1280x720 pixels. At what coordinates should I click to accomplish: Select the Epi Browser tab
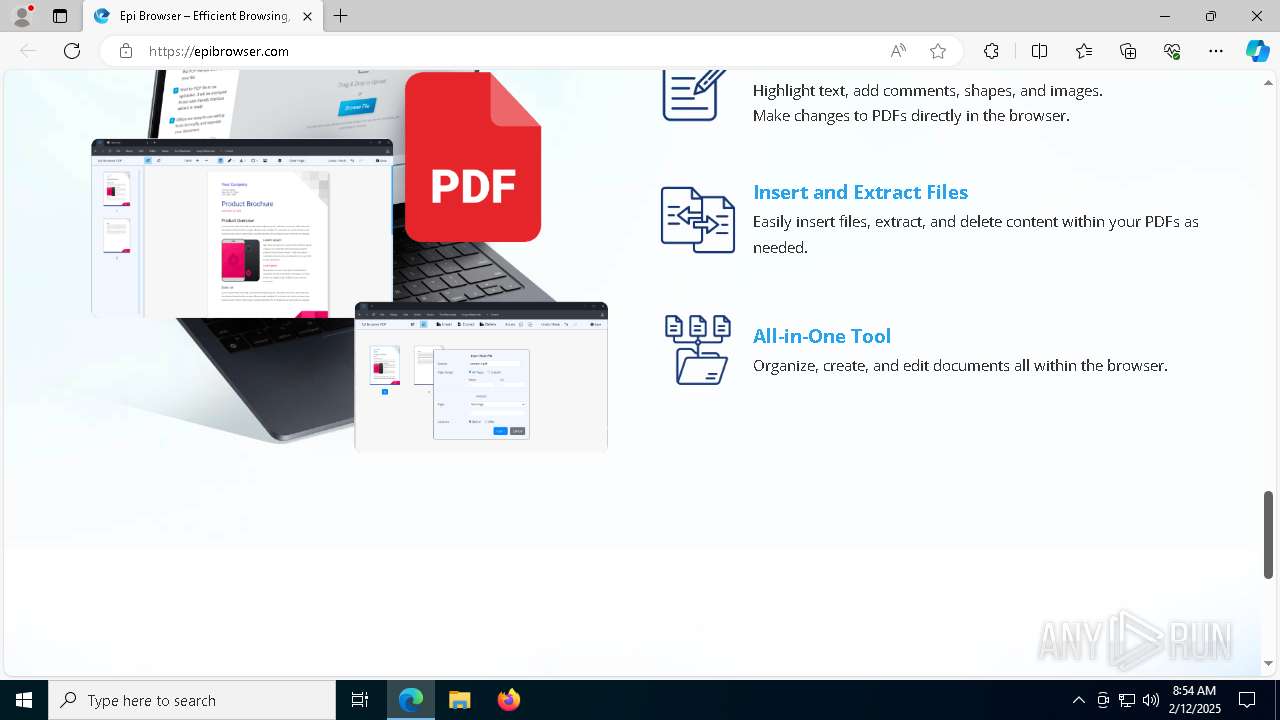click(x=202, y=16)
